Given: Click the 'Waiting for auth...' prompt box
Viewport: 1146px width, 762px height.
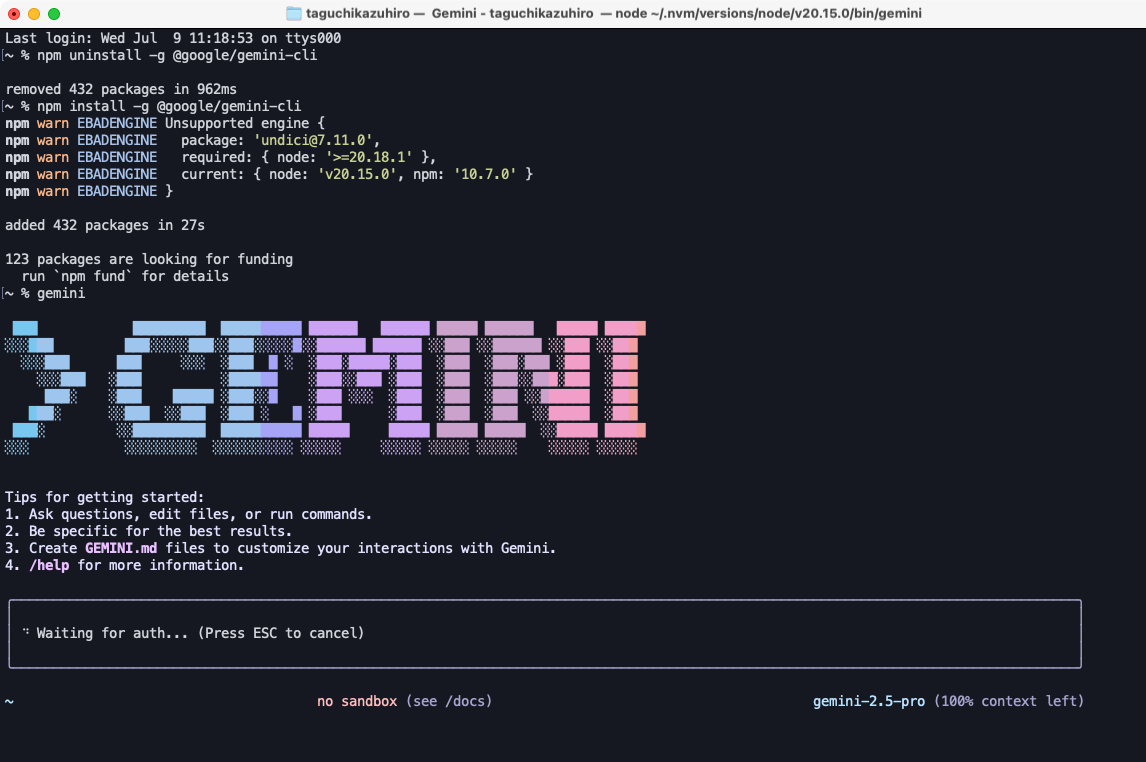Looking at the screenshot, I should (x=545, y=633).
